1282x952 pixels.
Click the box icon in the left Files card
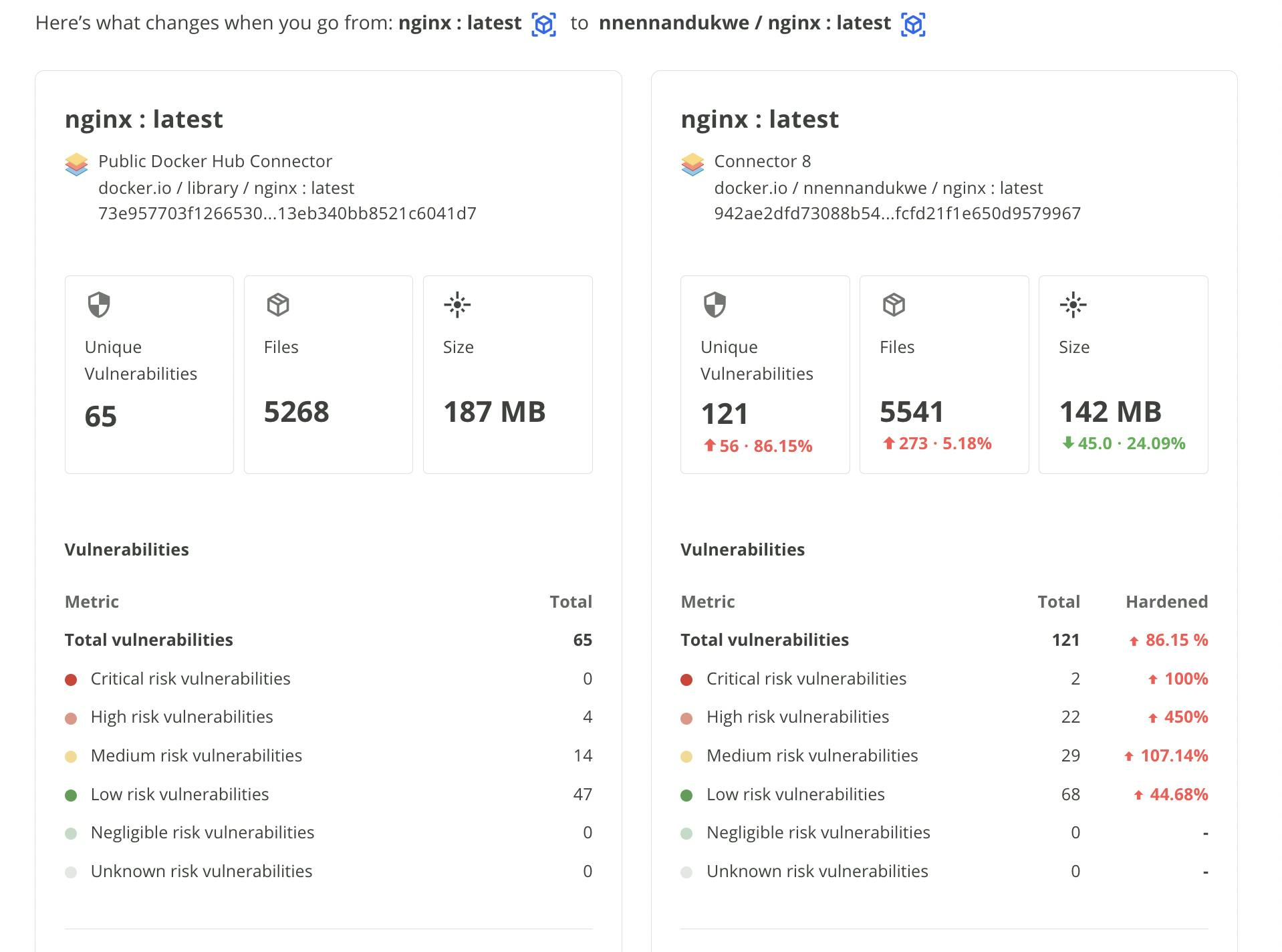click(x=278, y=305)
